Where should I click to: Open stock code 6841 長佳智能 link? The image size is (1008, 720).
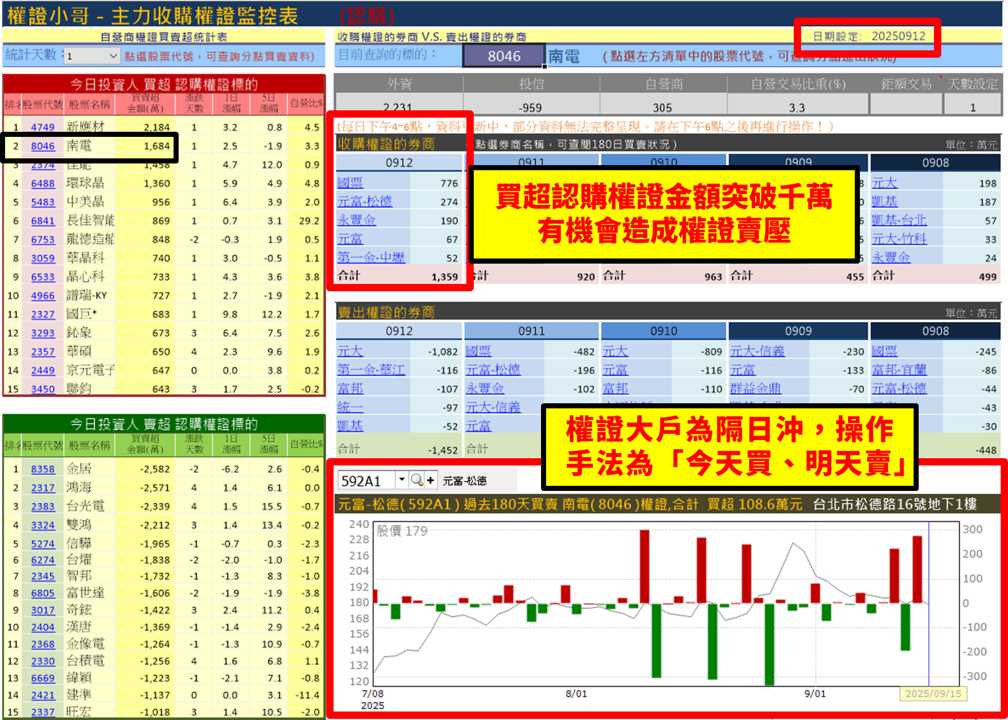coord(42,221)
